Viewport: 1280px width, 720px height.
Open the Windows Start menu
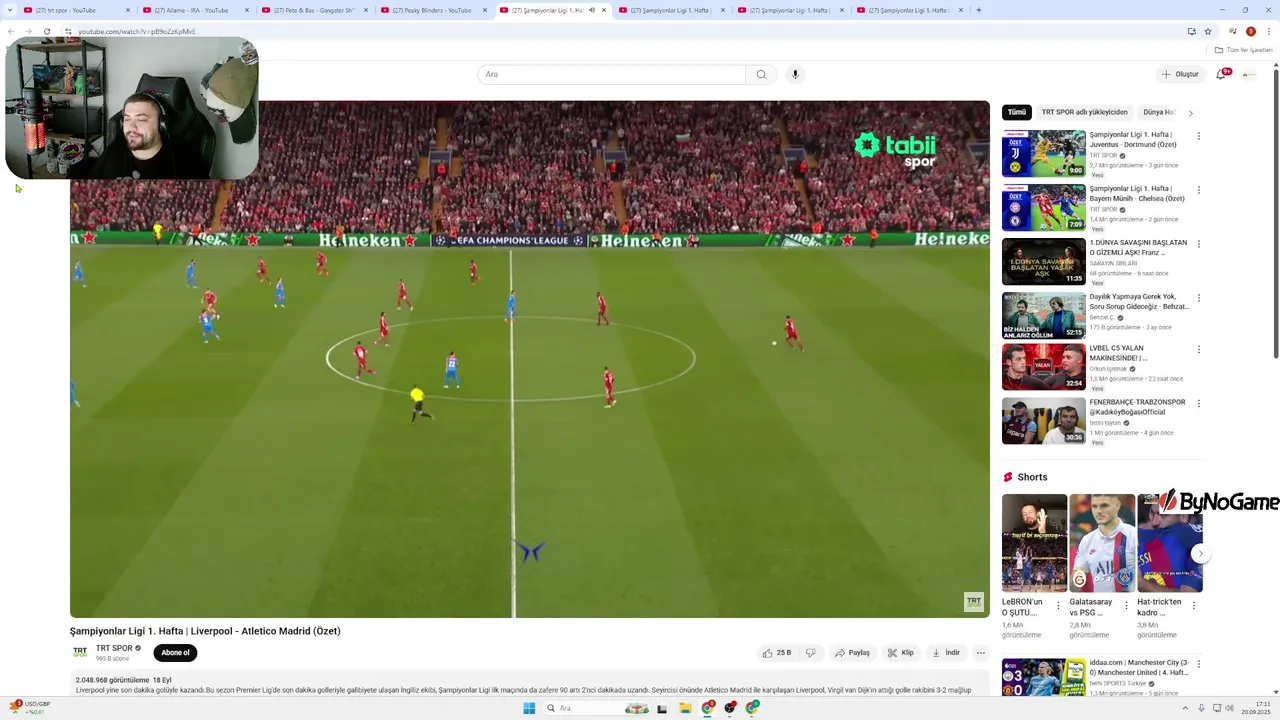pyautogui.click(x=529, y=708)
